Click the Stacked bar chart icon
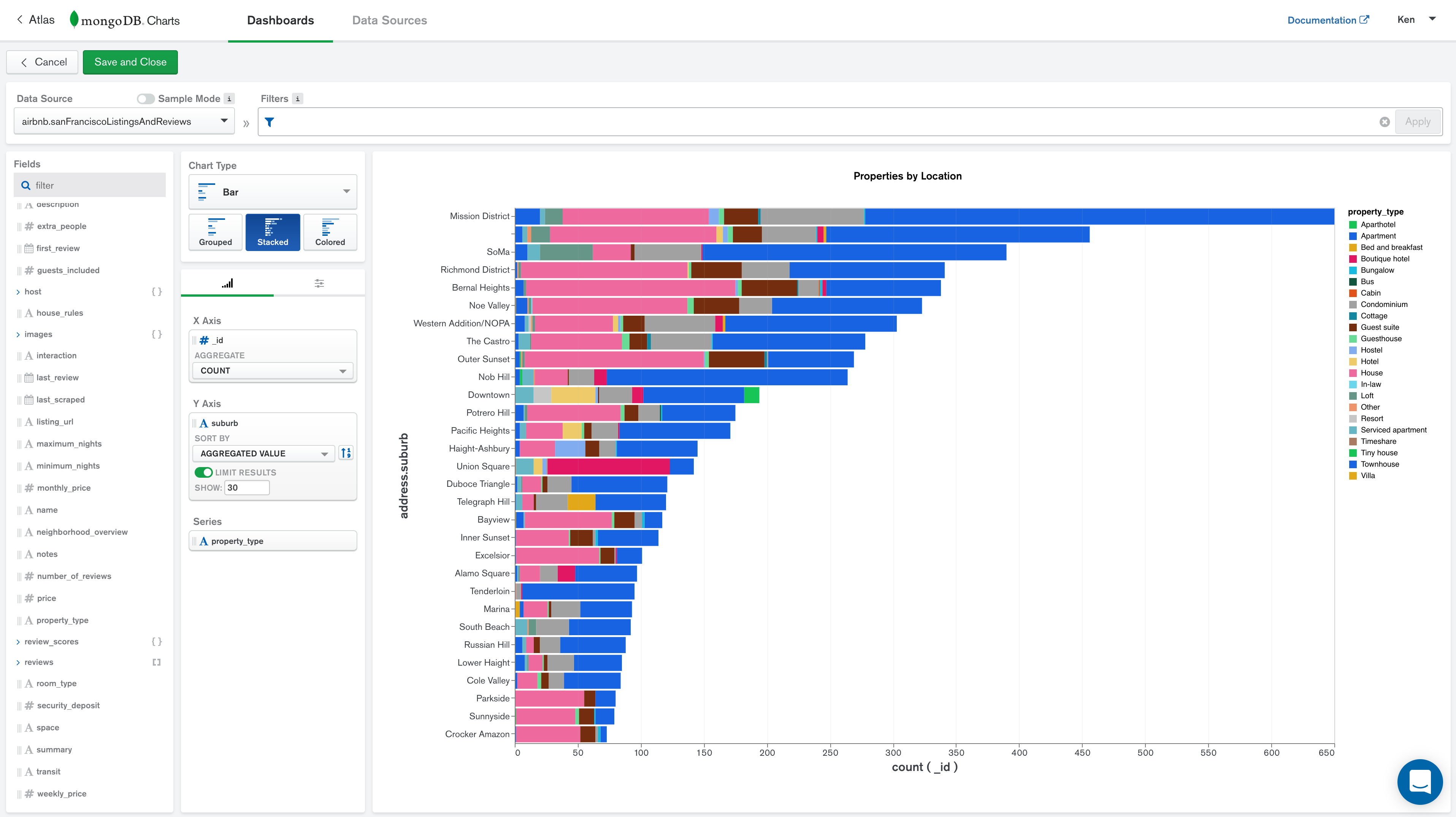The width and height of the screenshot is (1456, 817). coord(273,232)
